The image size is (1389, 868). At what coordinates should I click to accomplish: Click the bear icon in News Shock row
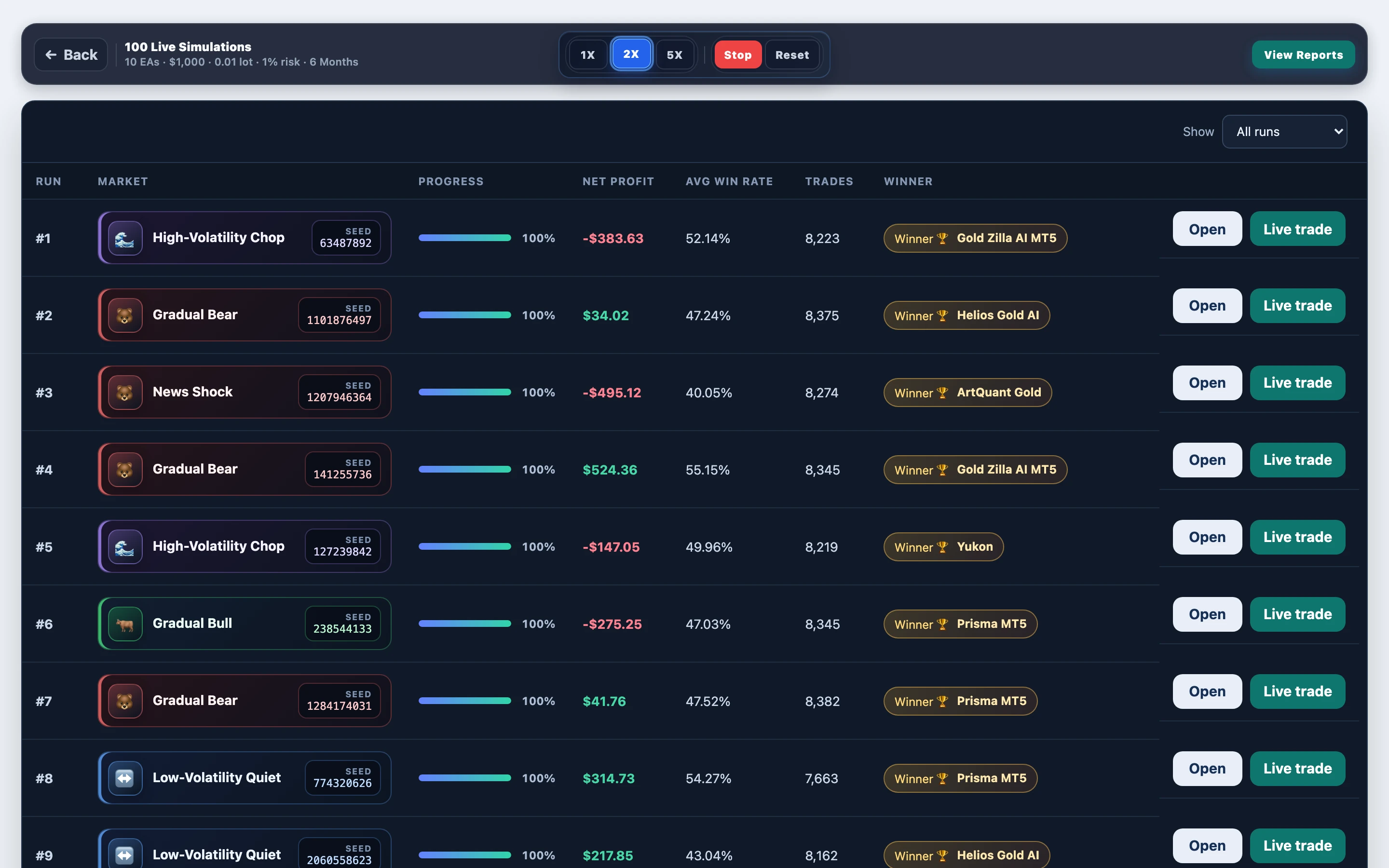(125, 392)
